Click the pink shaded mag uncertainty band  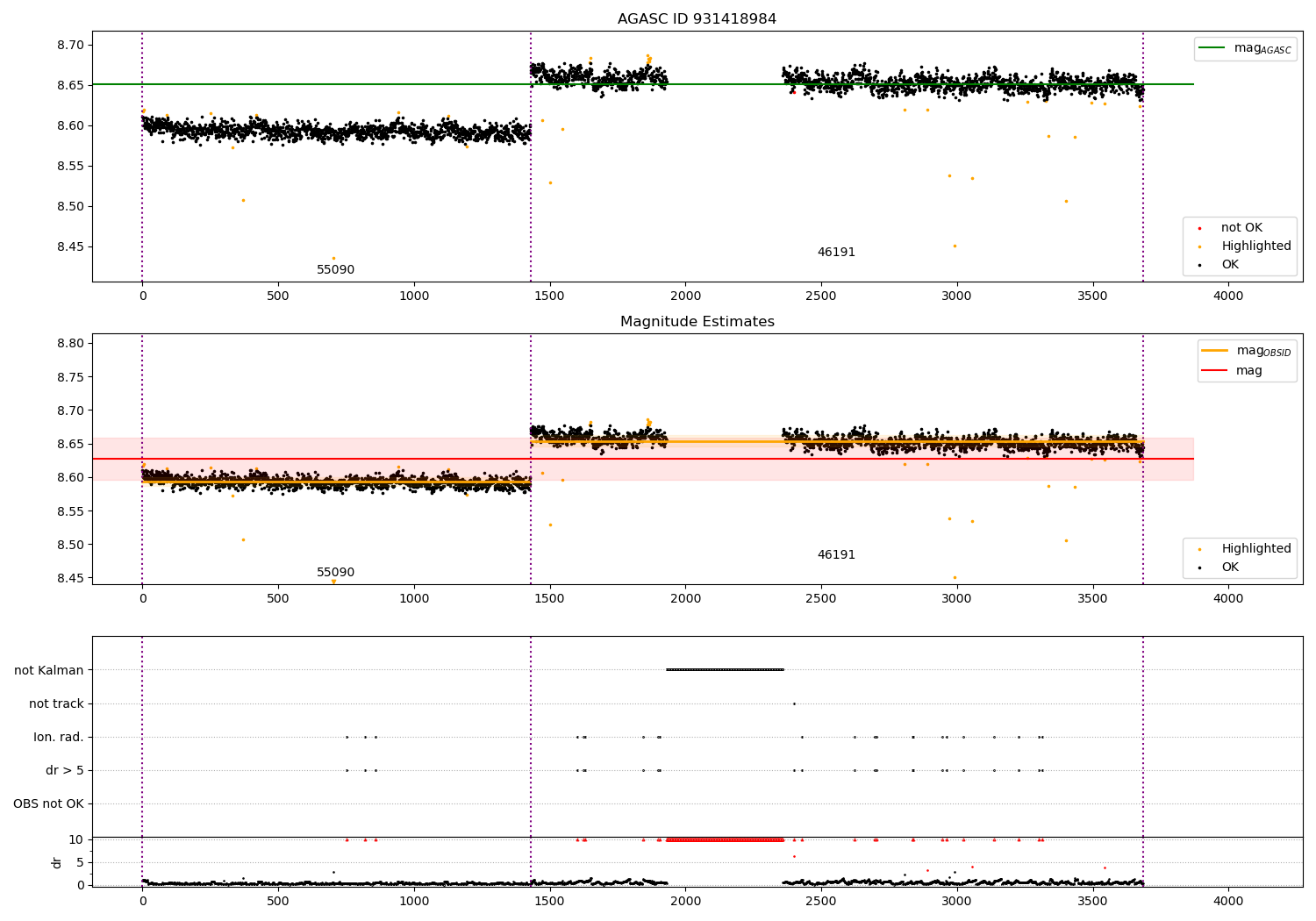pyautogui.click(x=642, y=459)
